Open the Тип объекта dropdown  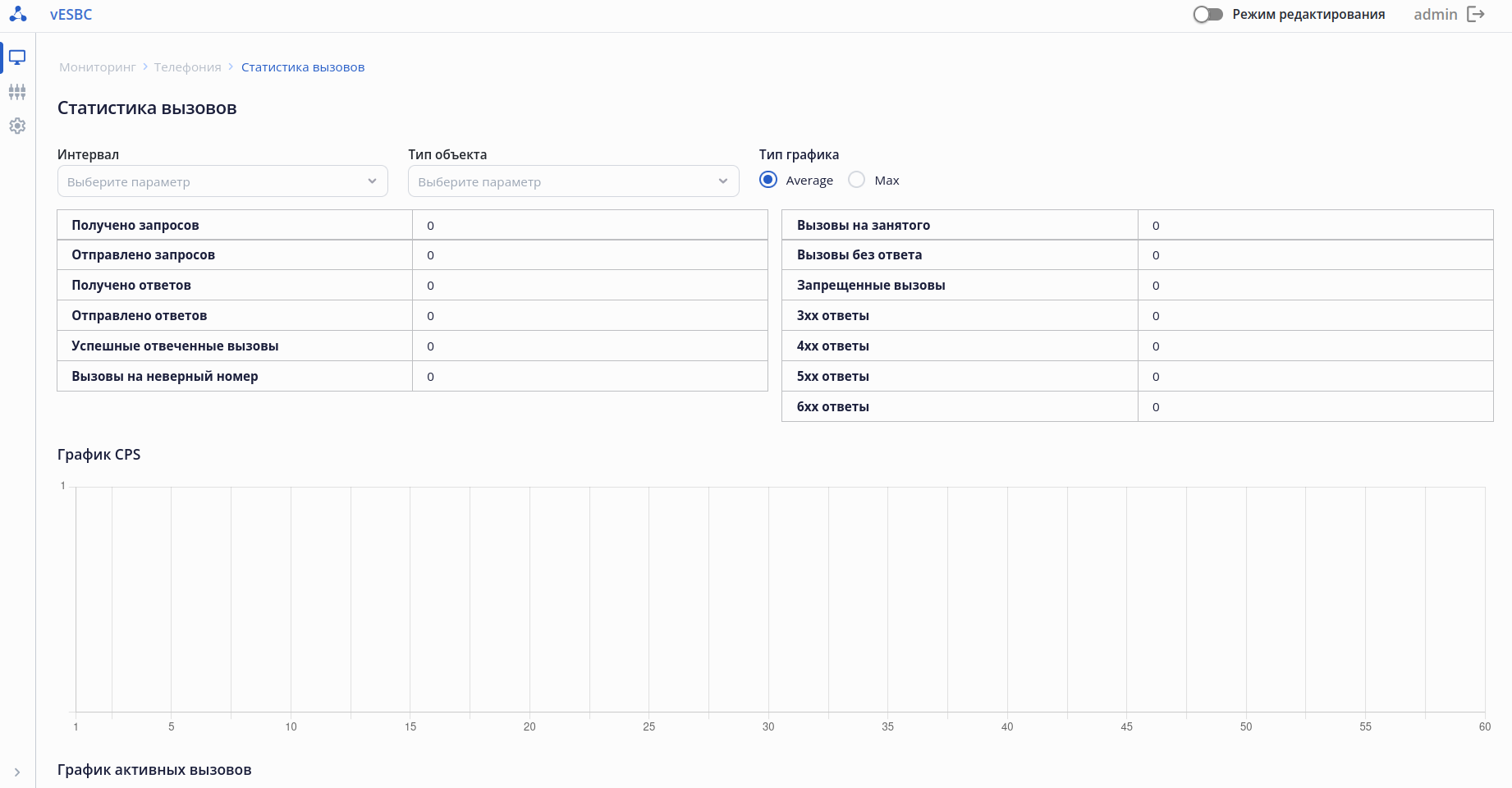click(573, 181)
